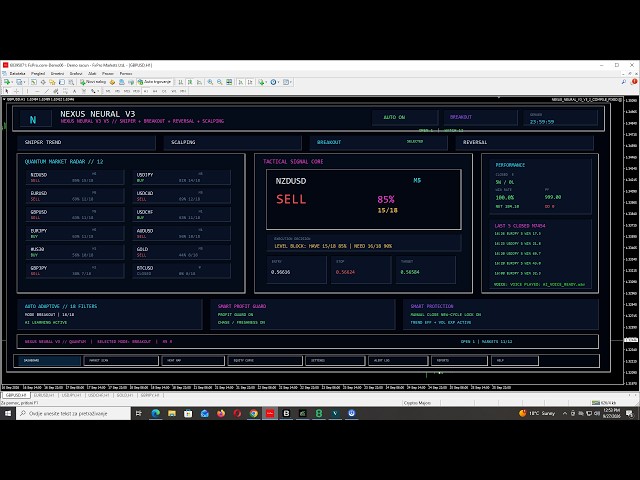Open Microsoft Edge from the taskbar
The width and height of the screenshot is (640, 480).
156,413
